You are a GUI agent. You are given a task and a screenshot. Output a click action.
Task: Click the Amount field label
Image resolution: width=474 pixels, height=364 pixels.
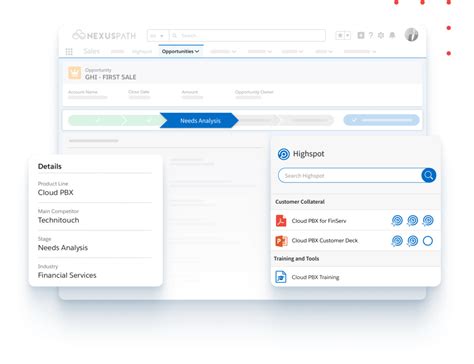pos(190,92)
